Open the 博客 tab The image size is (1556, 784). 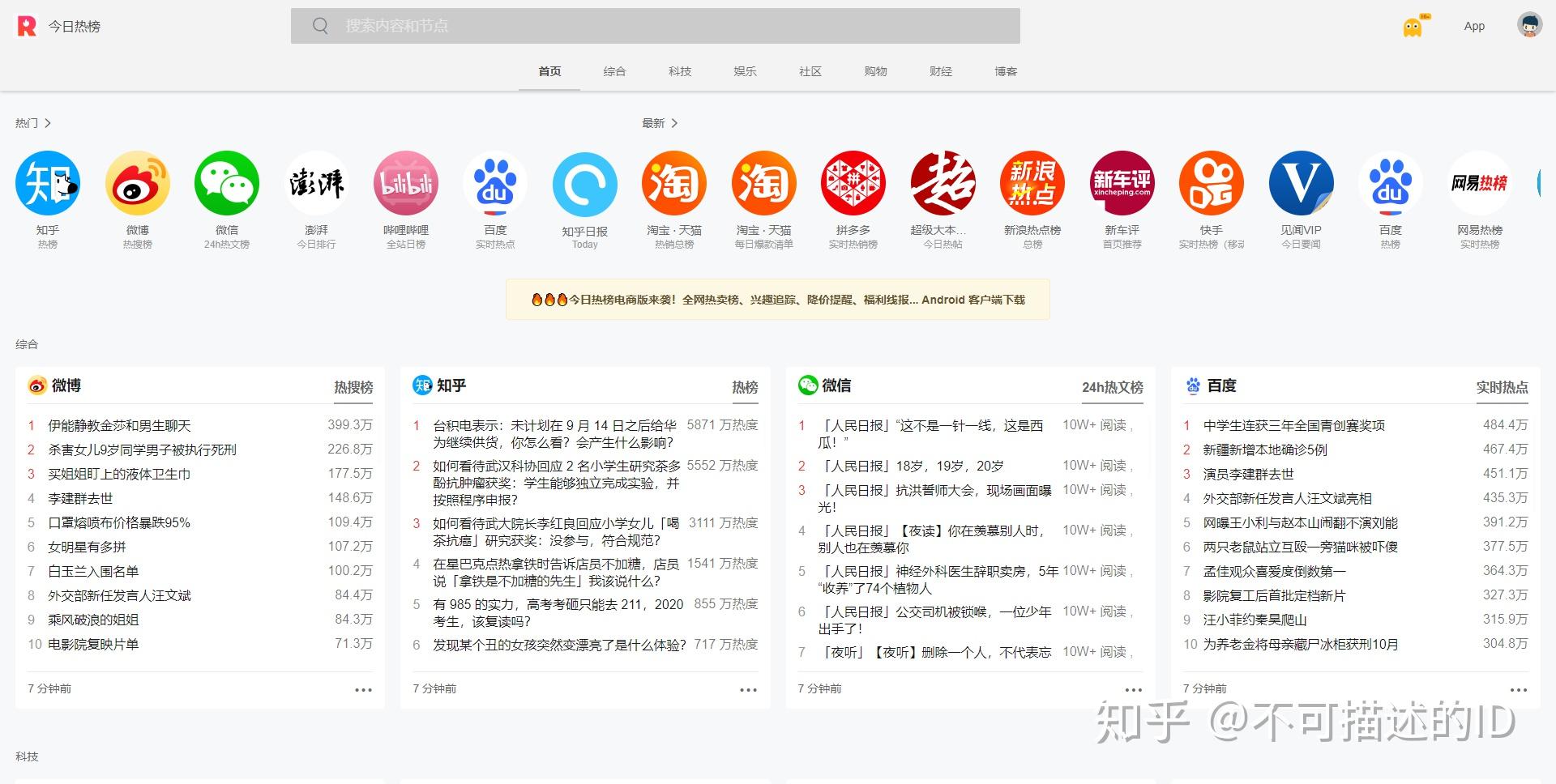(x=1006, y=71)
